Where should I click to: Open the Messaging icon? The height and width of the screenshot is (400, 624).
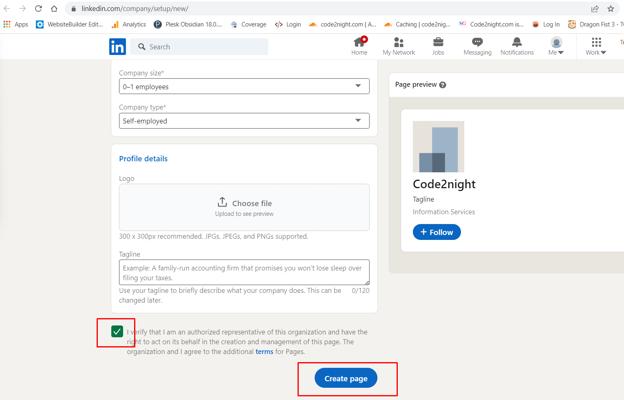click(x=477, y=42)
